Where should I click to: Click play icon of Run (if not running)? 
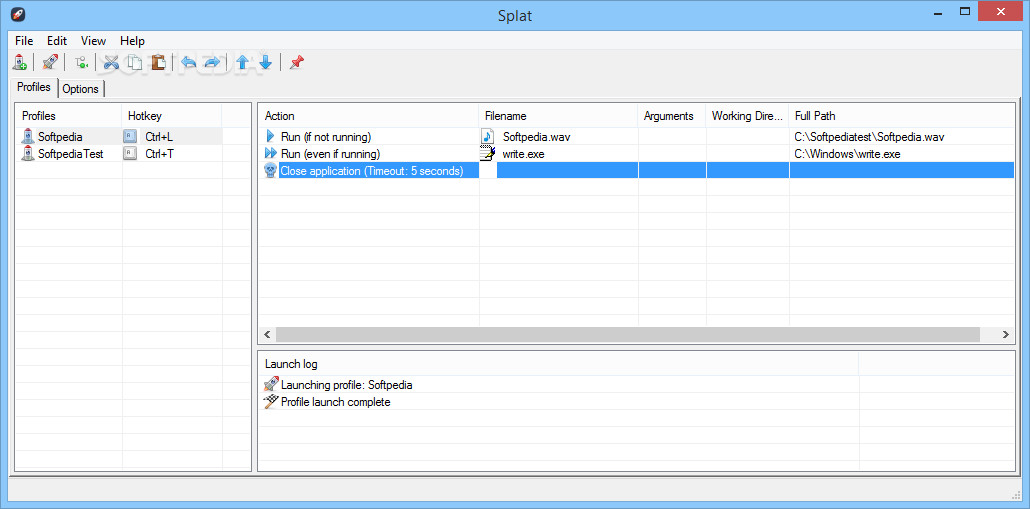coord(270,137)
